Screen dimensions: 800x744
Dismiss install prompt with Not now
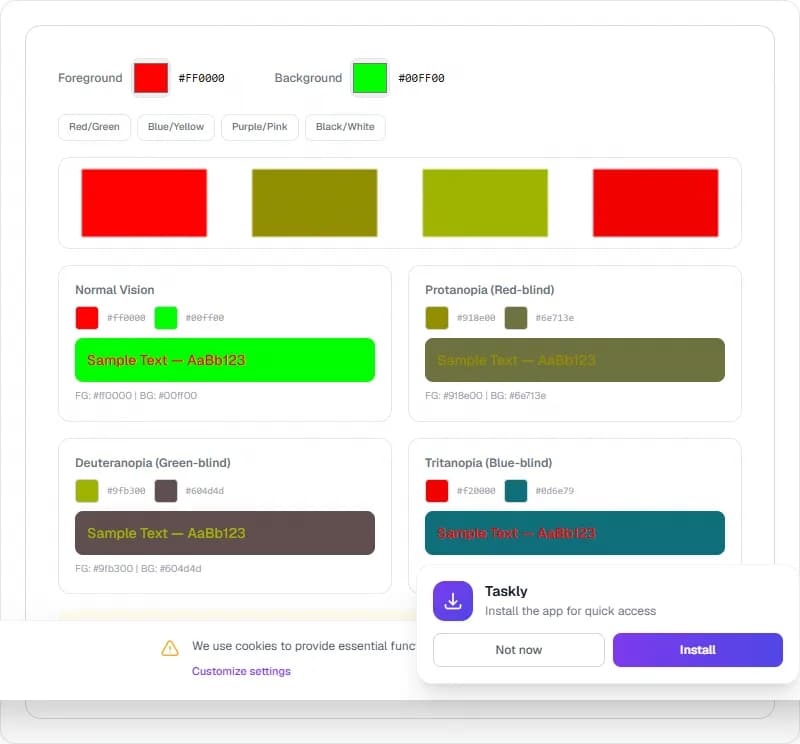(518, 650)
